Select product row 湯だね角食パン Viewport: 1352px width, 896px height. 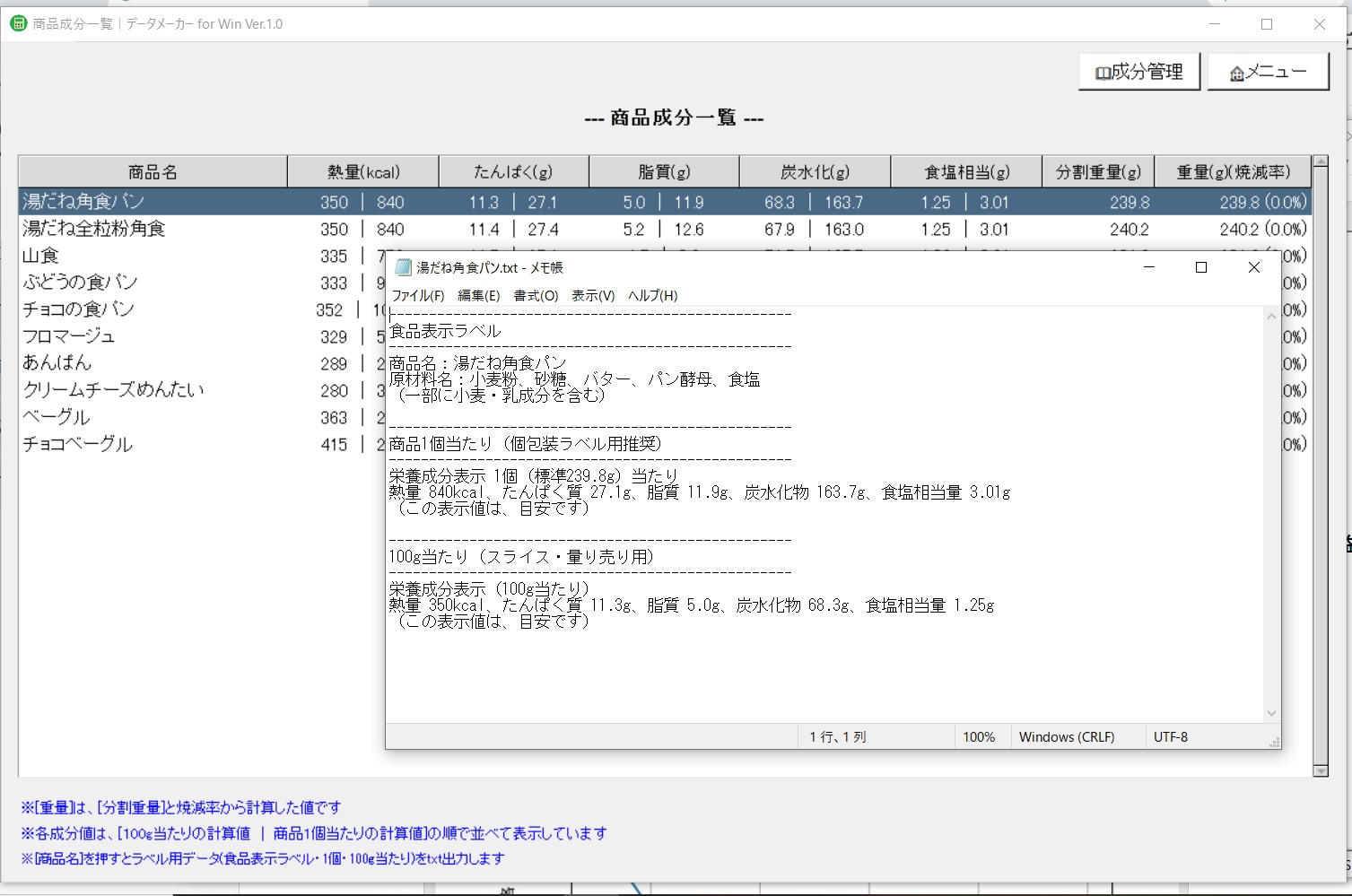665,202
